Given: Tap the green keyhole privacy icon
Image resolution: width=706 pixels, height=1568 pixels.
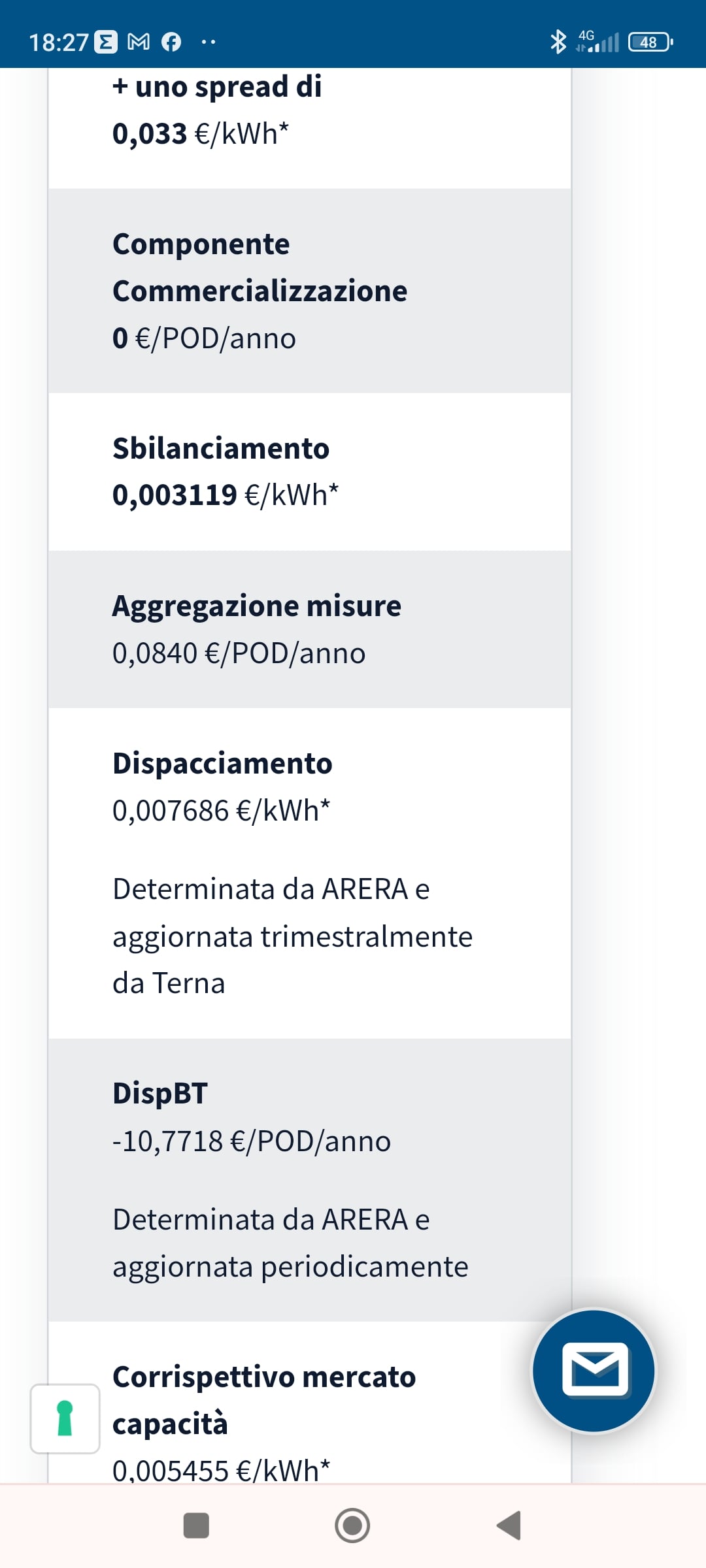Looking at the screenshot, I should 65,1418.
